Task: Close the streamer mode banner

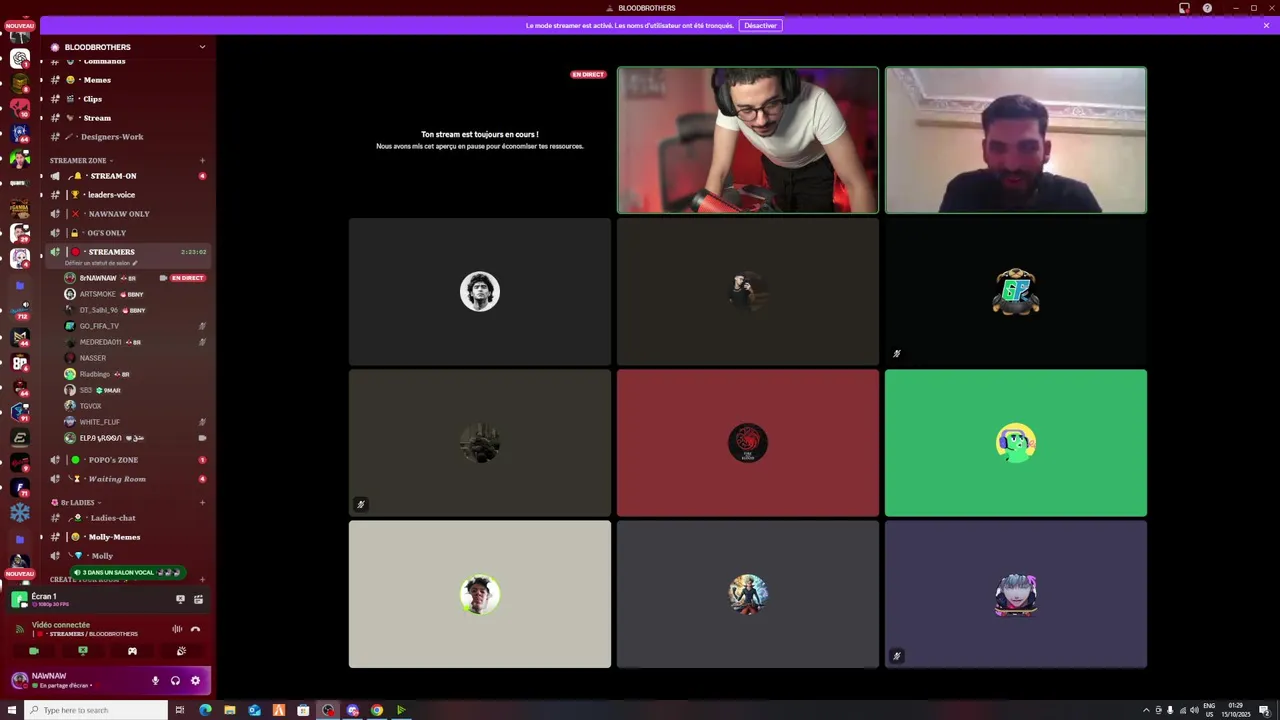Action: [1266, 25]
